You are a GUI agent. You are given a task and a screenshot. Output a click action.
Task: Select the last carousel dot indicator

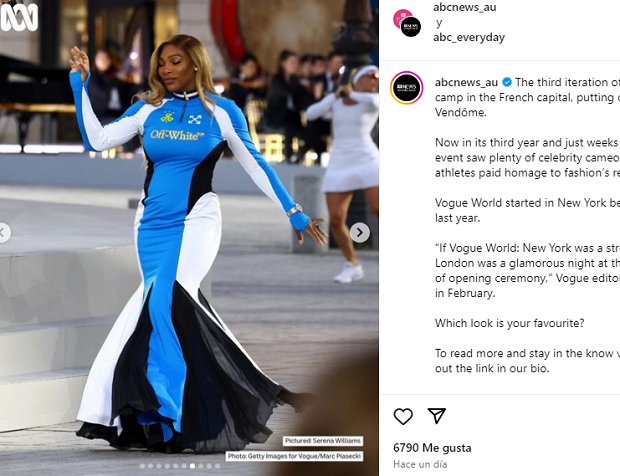coord(217,466)
